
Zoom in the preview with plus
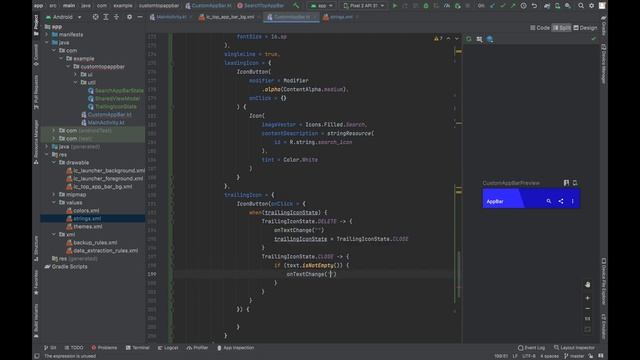[x=587, y=298]
